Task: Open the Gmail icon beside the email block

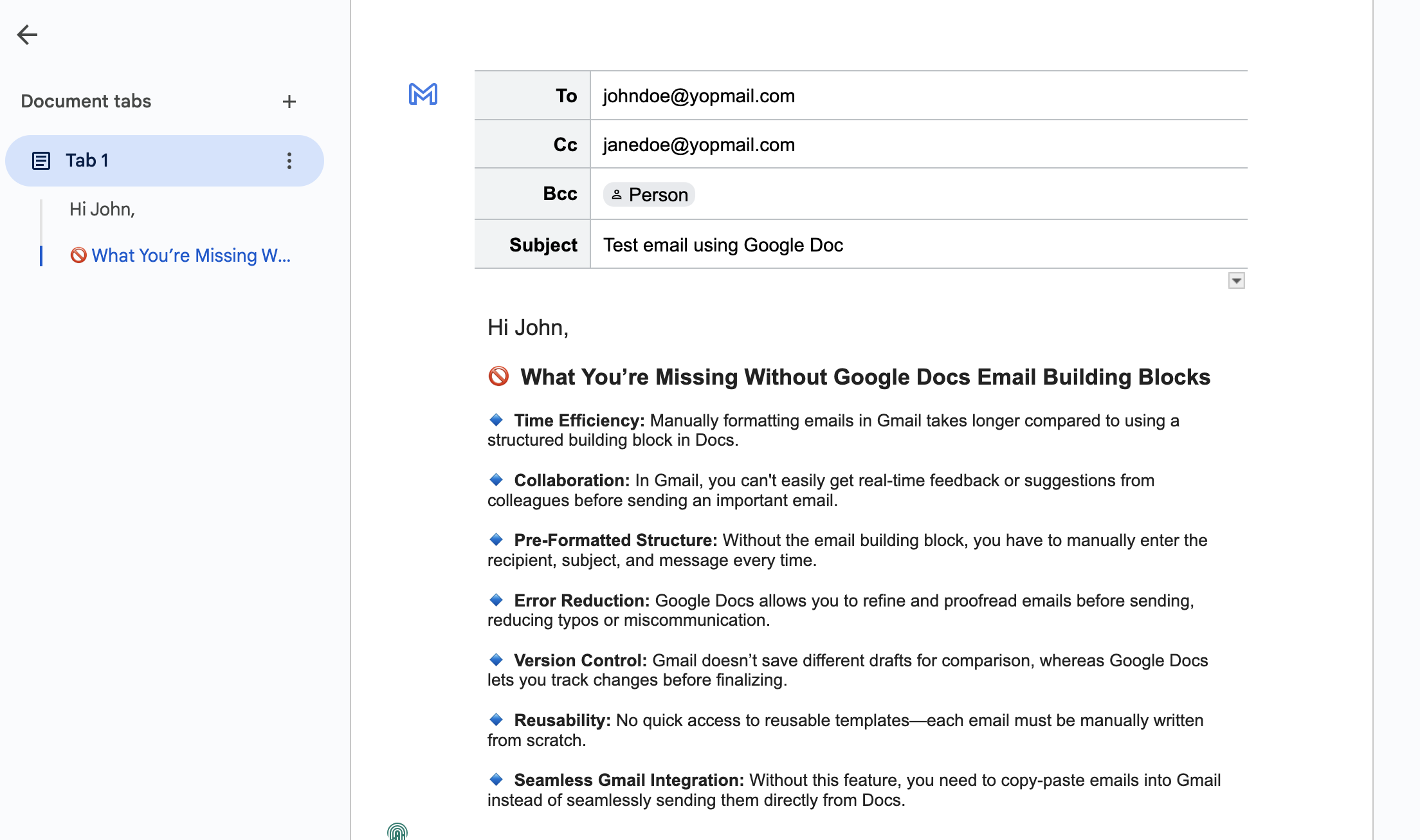Action: tap(423, 95)
